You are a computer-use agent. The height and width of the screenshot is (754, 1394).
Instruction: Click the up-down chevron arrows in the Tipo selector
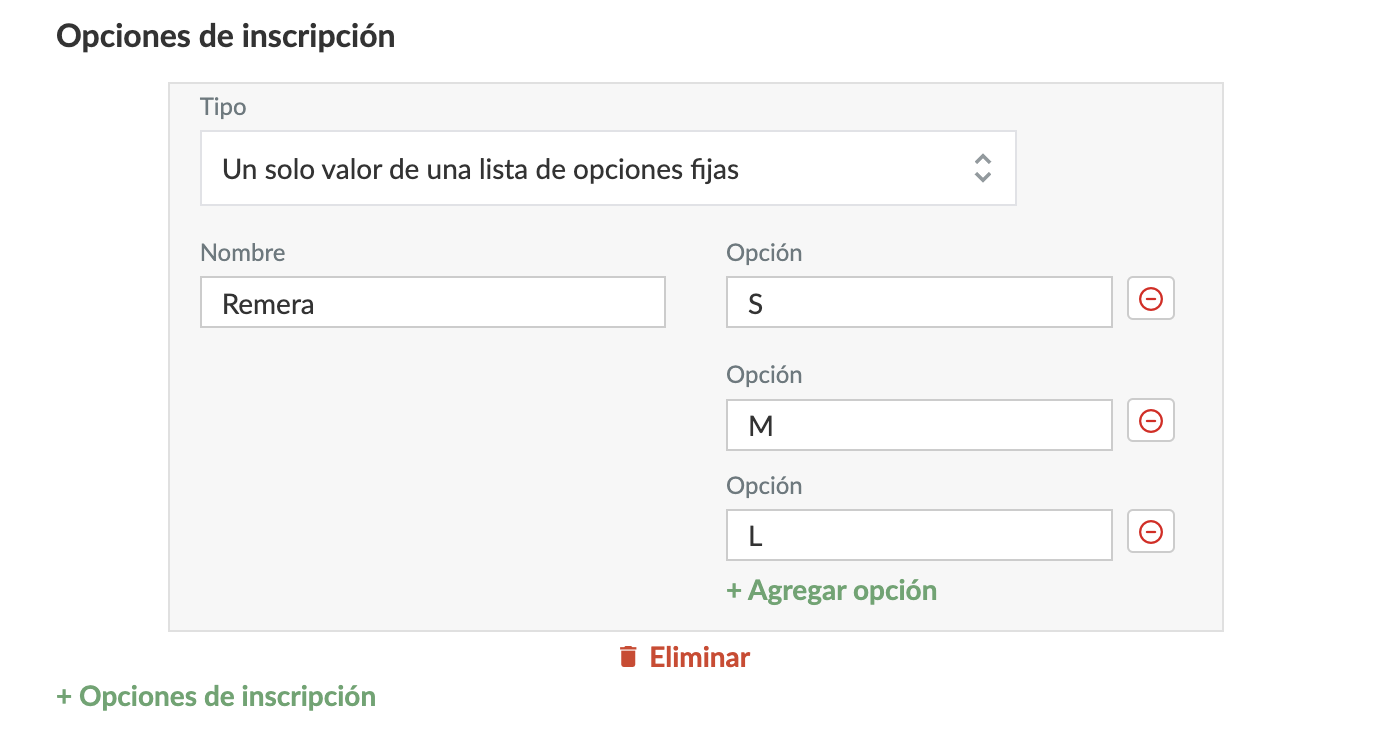tap(982, 168)
